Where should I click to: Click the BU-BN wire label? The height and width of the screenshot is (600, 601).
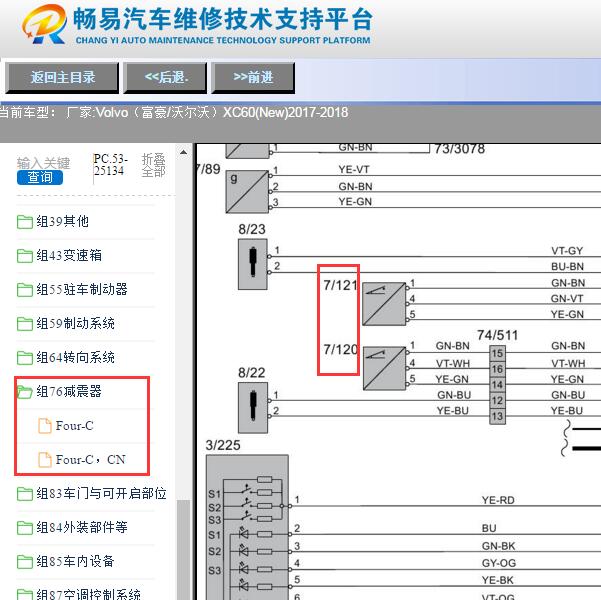click(x=568, y=266)
